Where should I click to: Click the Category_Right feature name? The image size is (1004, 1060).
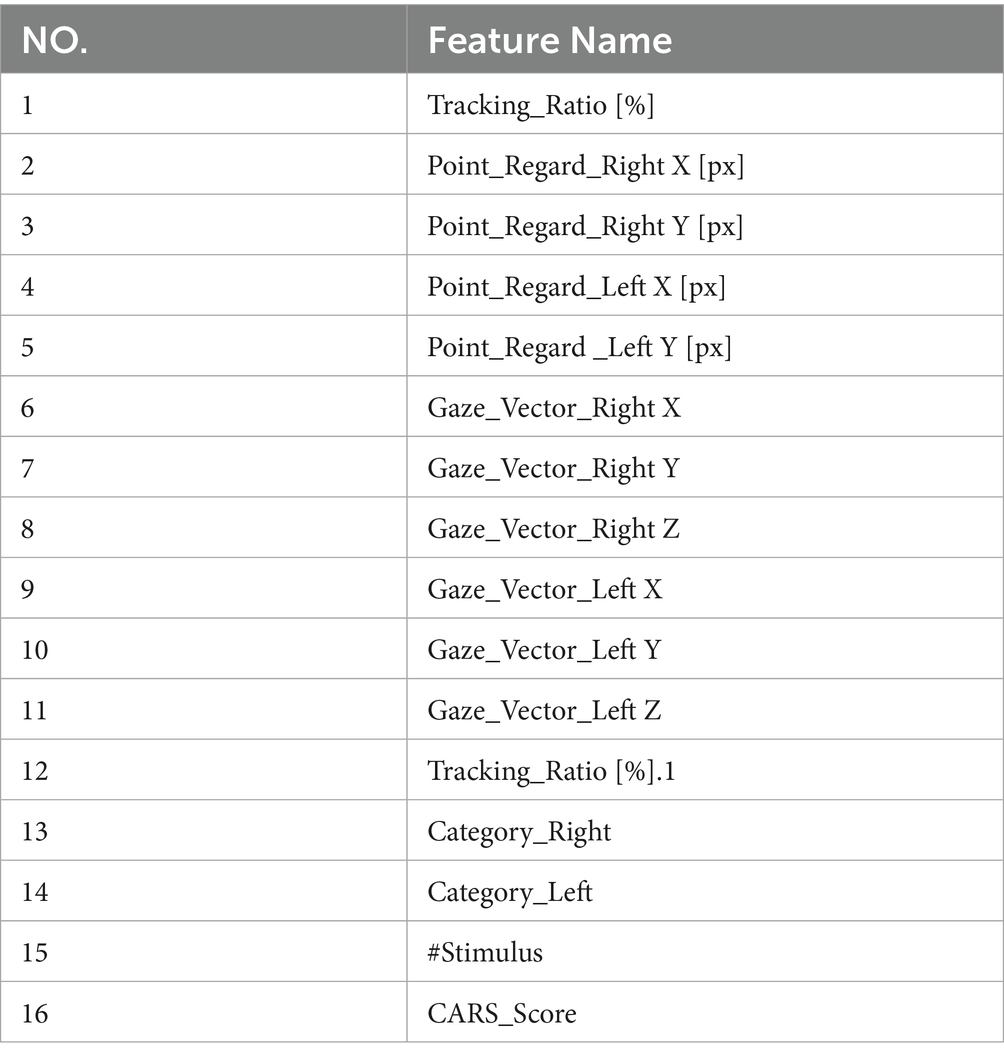519,832
